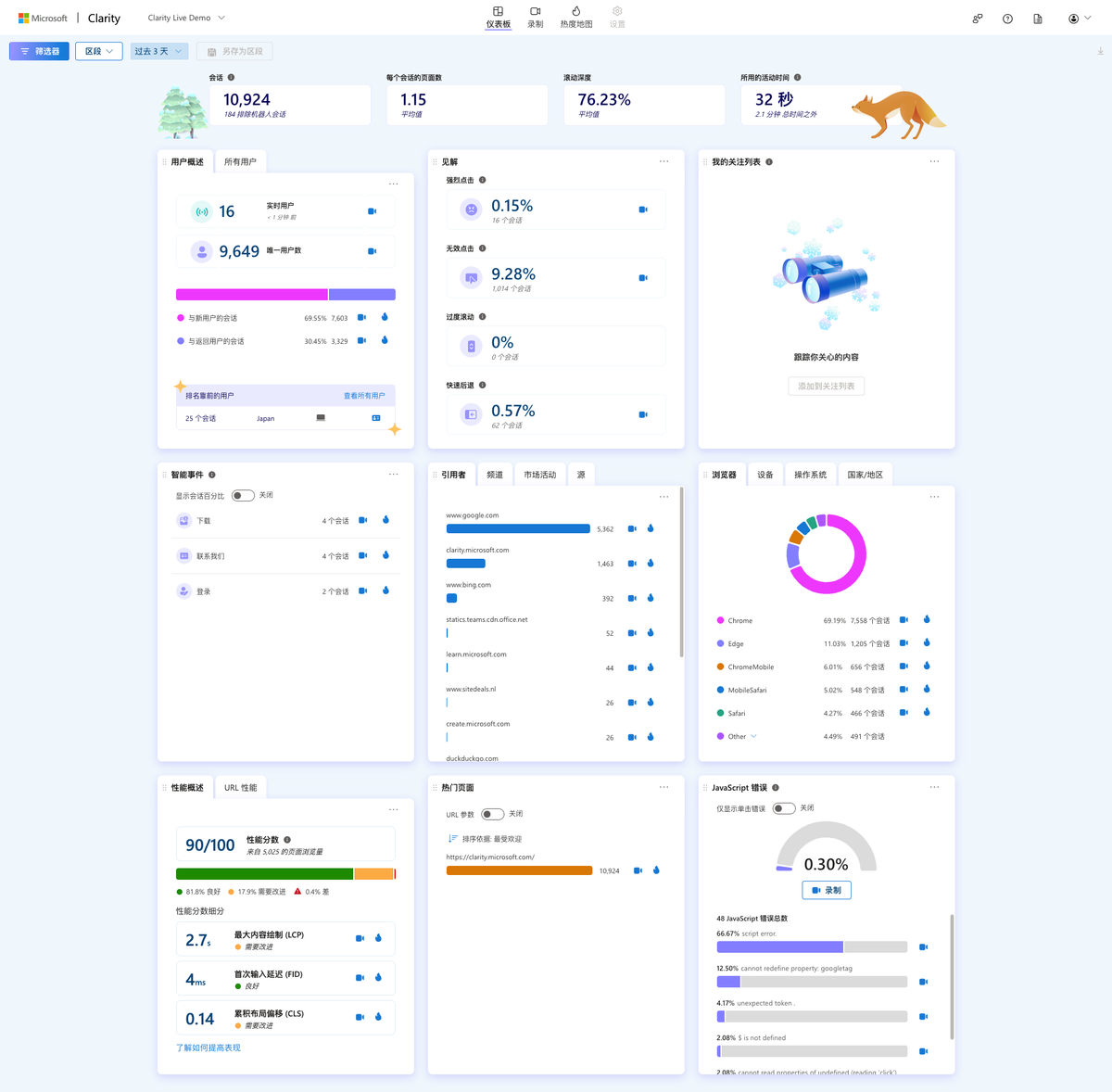Open Clarity Live Demo project dropdown

click(x=186, y=18)
